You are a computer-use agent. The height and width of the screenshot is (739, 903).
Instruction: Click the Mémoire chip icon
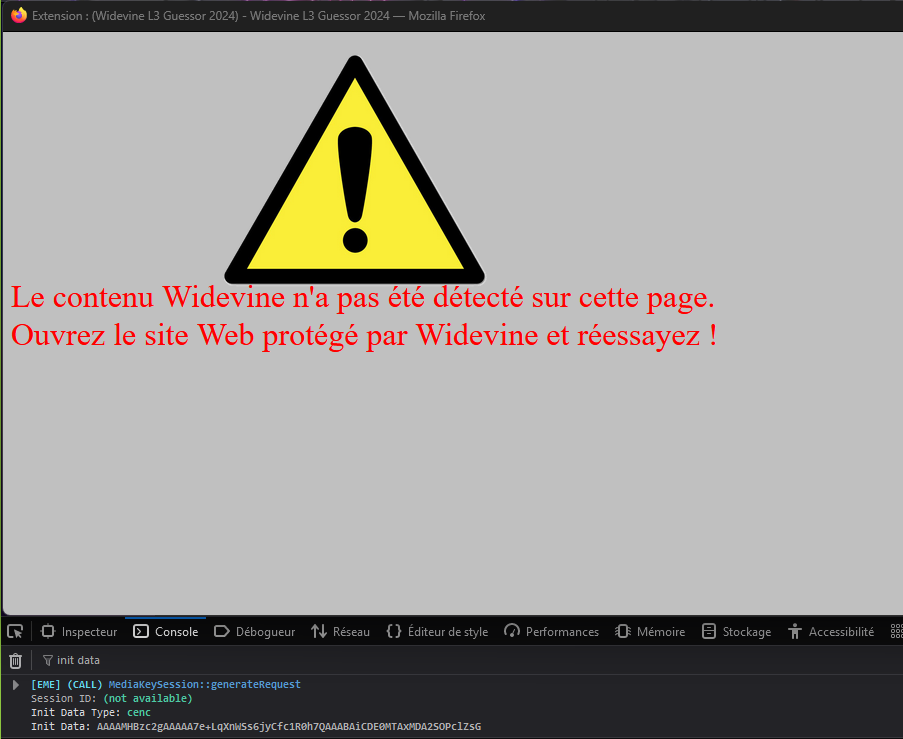pyautogui.click(x=623, y=632)
